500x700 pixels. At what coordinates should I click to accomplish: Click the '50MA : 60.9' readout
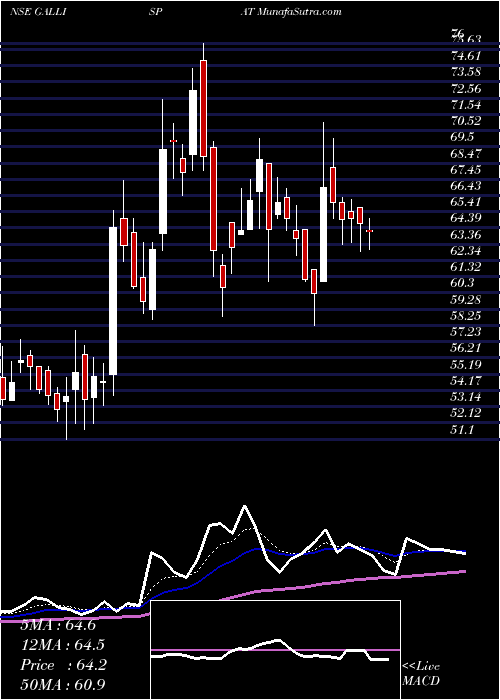[62, 685]
